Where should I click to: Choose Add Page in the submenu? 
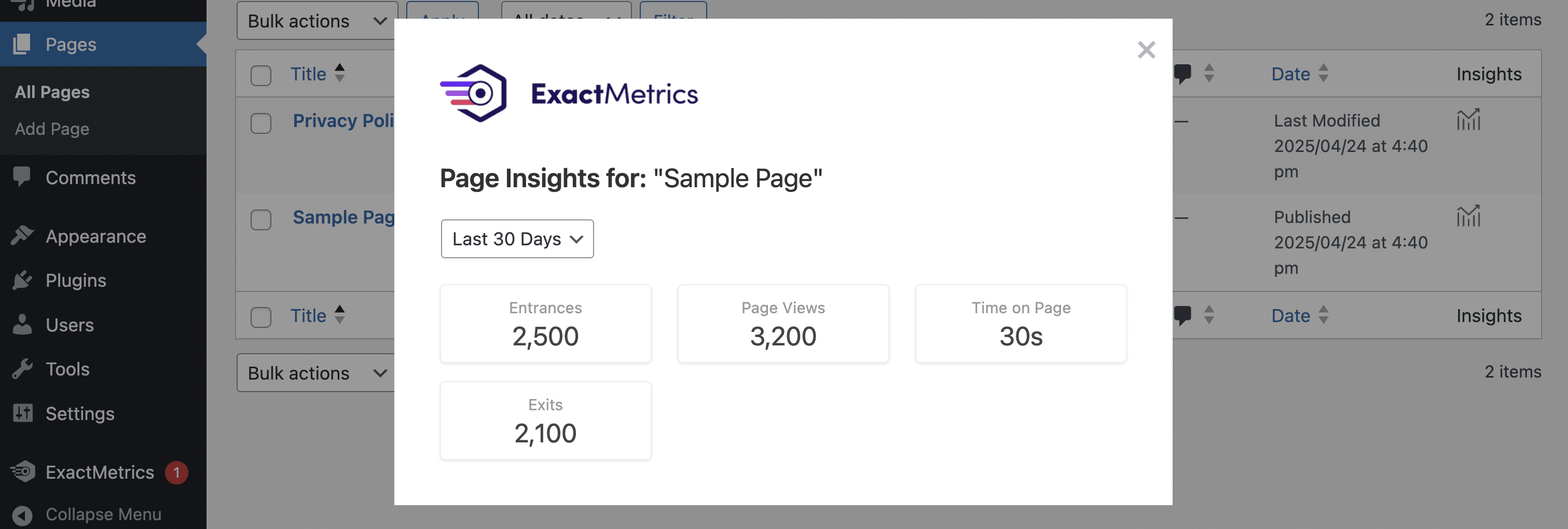[52, 129]
